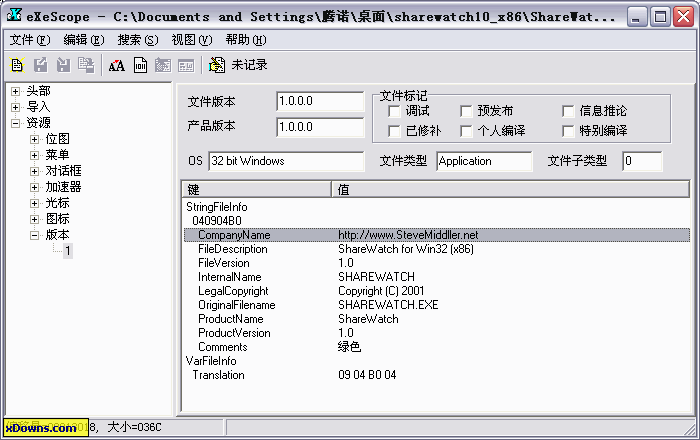The height and width of the screenshot is (440, 700).
Task: Click the 文件版本 input field
Action: [x=320, y=101]
